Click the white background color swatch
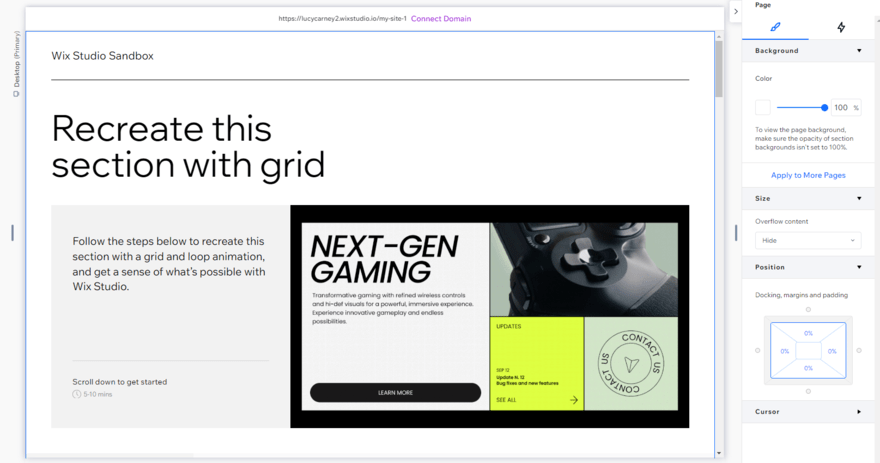The height and width of the screenshot is (463, 880). coord(763,107)
